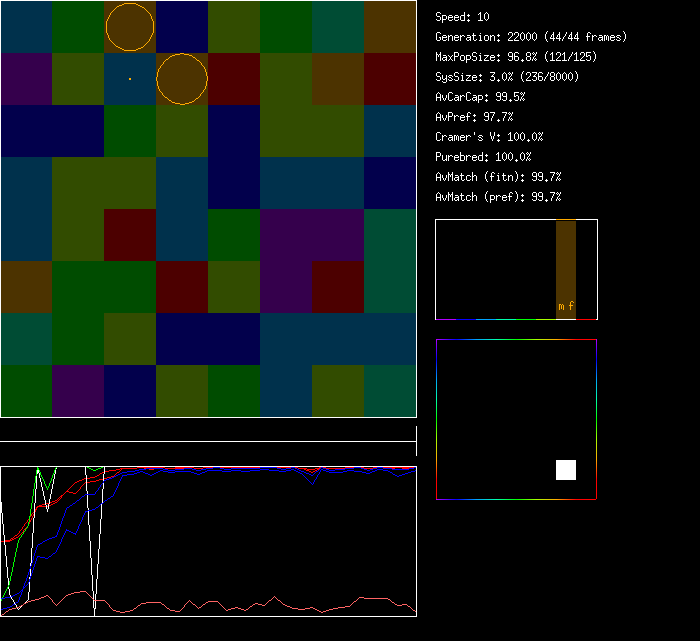Click the orange circle in the second grid row
This screenshot has height=641, width=700.
pos(182,79)
